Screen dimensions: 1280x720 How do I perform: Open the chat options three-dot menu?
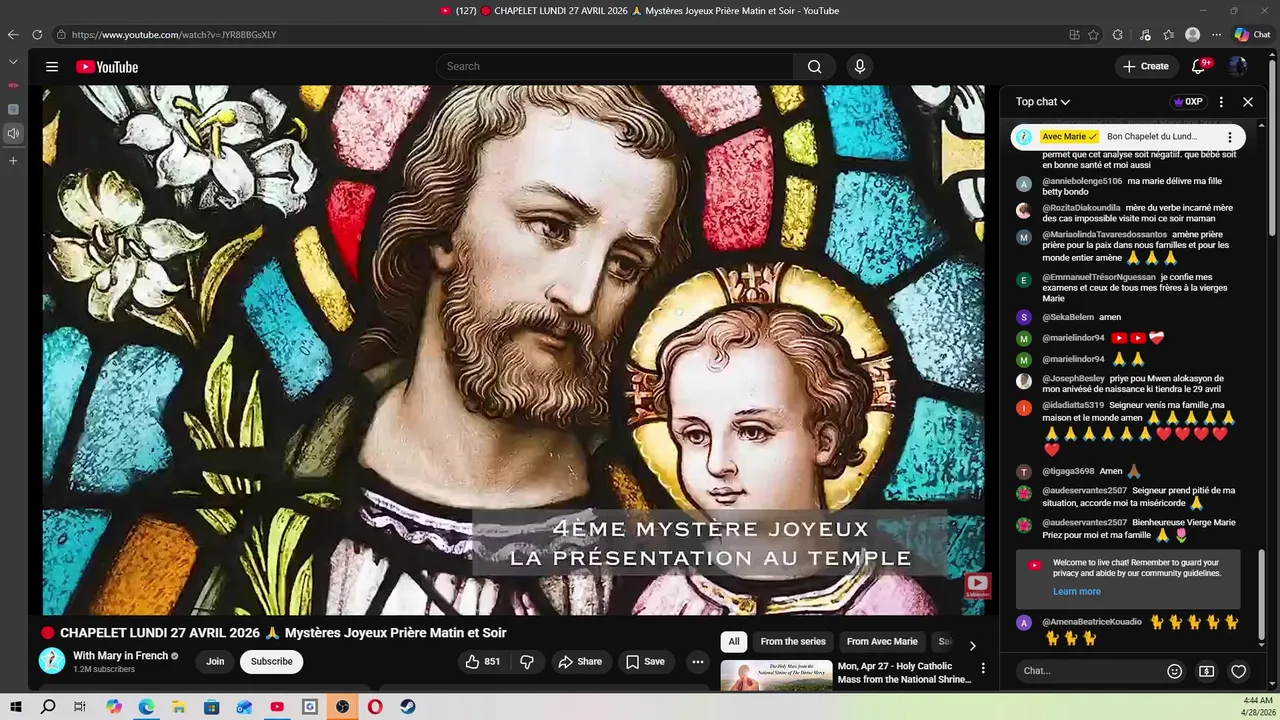[1221, 102]
